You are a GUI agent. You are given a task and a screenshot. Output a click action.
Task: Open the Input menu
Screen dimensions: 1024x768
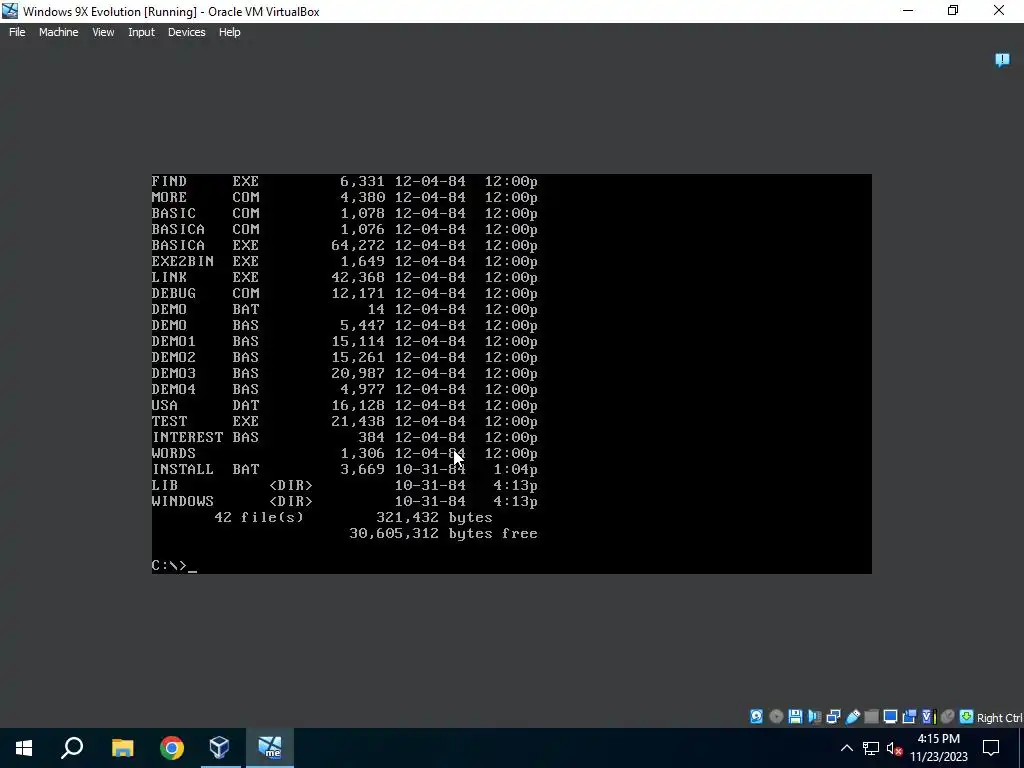coord(141,32)
